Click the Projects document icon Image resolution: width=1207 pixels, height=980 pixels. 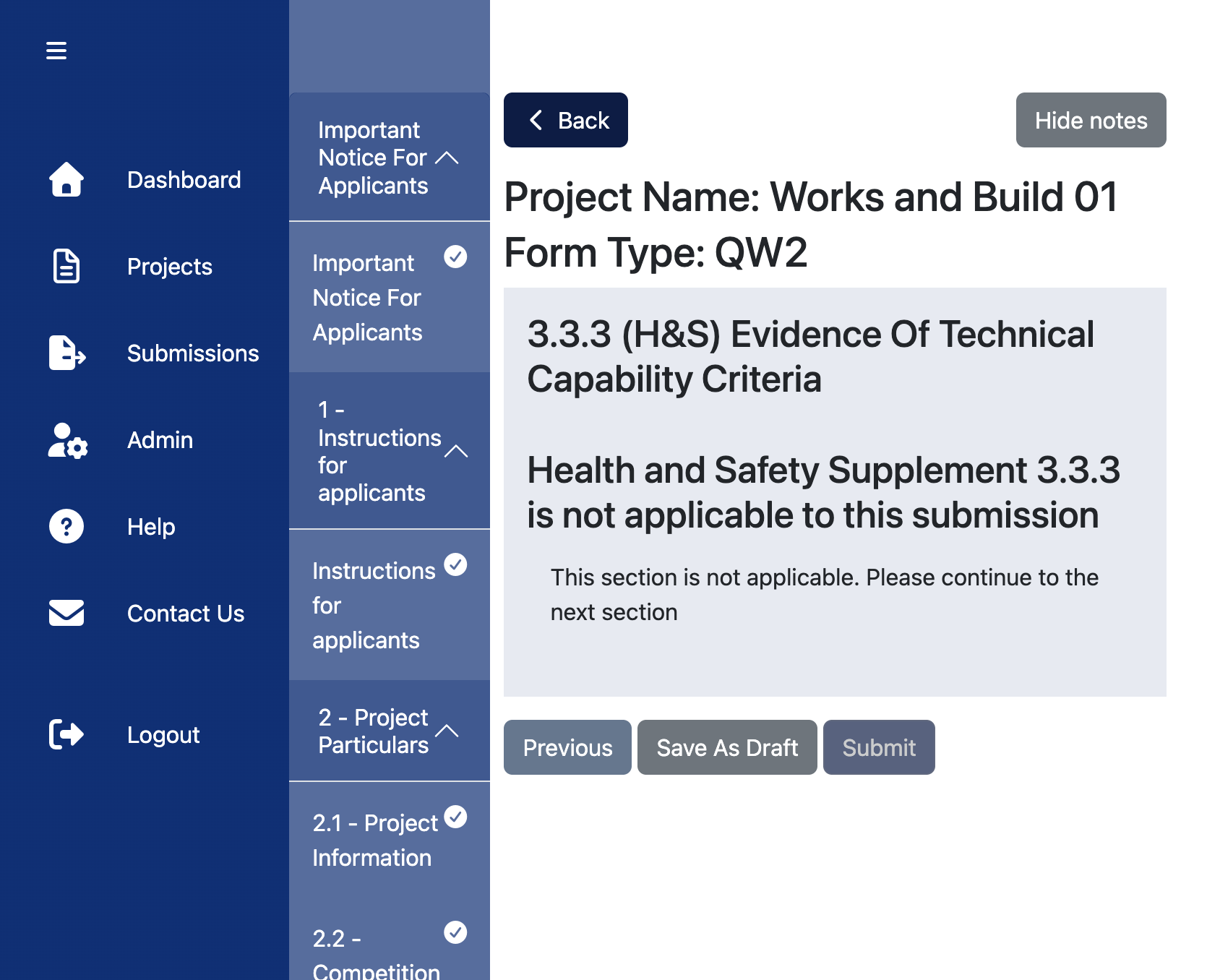point(66,266)
